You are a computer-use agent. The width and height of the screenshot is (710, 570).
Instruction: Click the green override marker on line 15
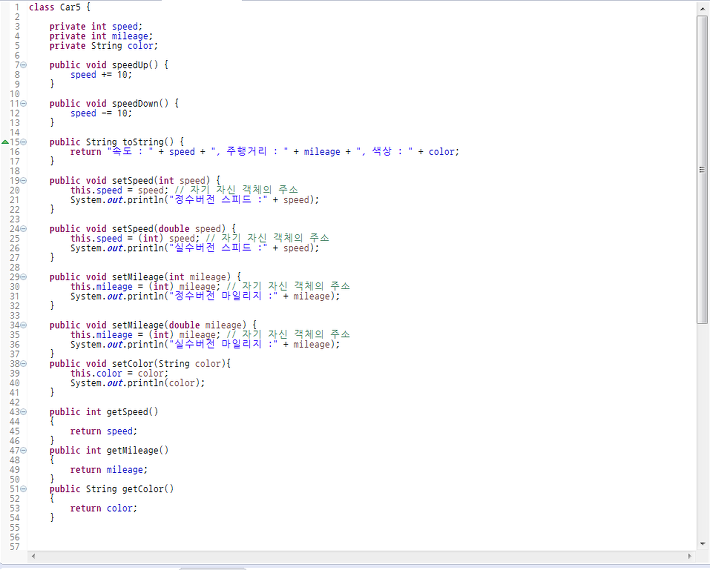(x=5, y=142)
